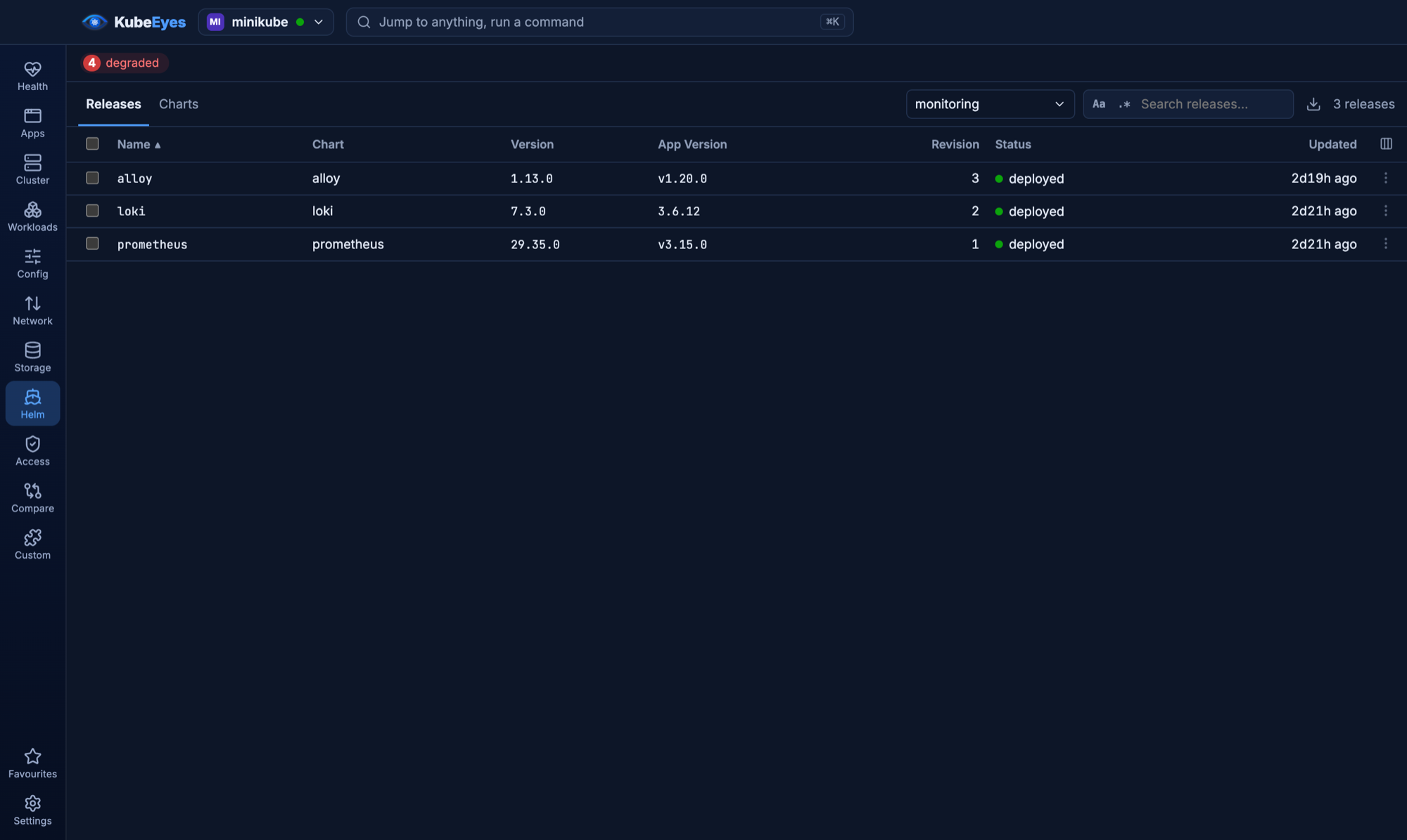
Task: Select the loki release checkbox
Action: [92, 210]
